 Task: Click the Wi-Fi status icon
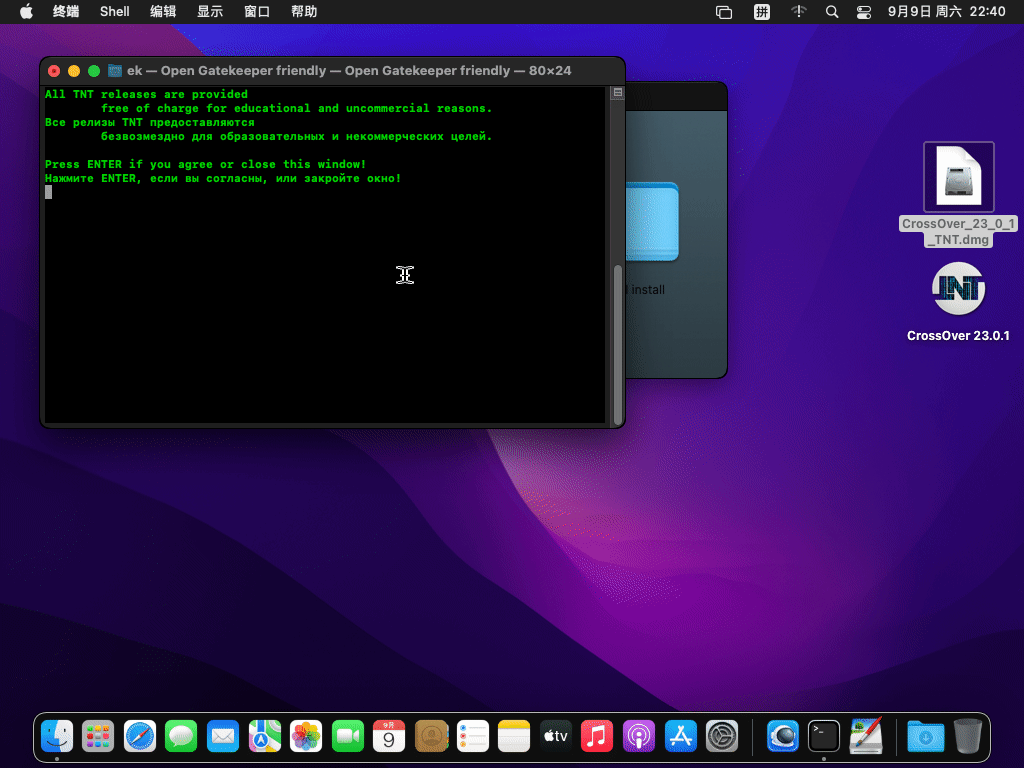pos(798,12)
